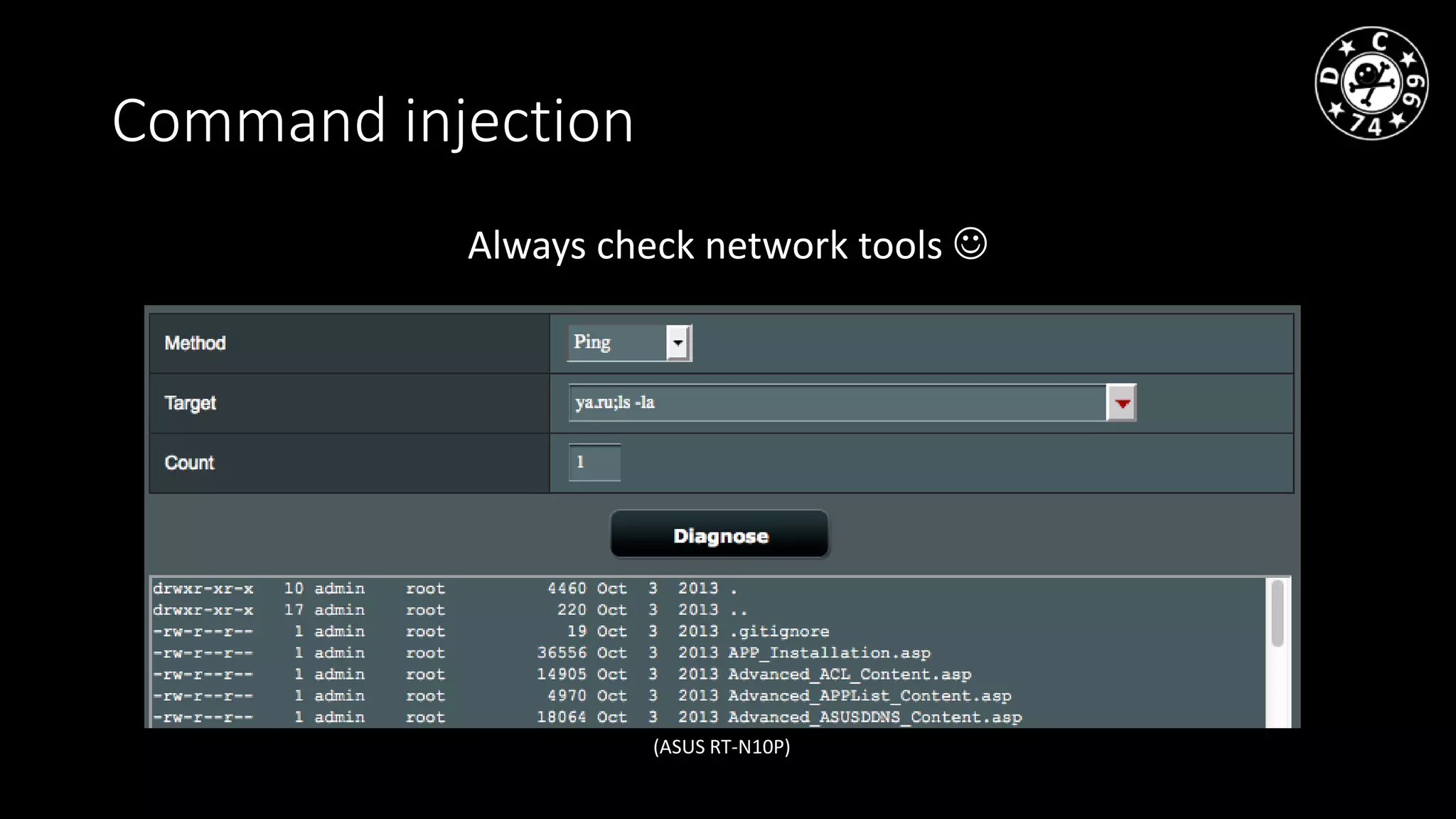Click the (ASUS RT-N10P) caption

coord(722,746)
